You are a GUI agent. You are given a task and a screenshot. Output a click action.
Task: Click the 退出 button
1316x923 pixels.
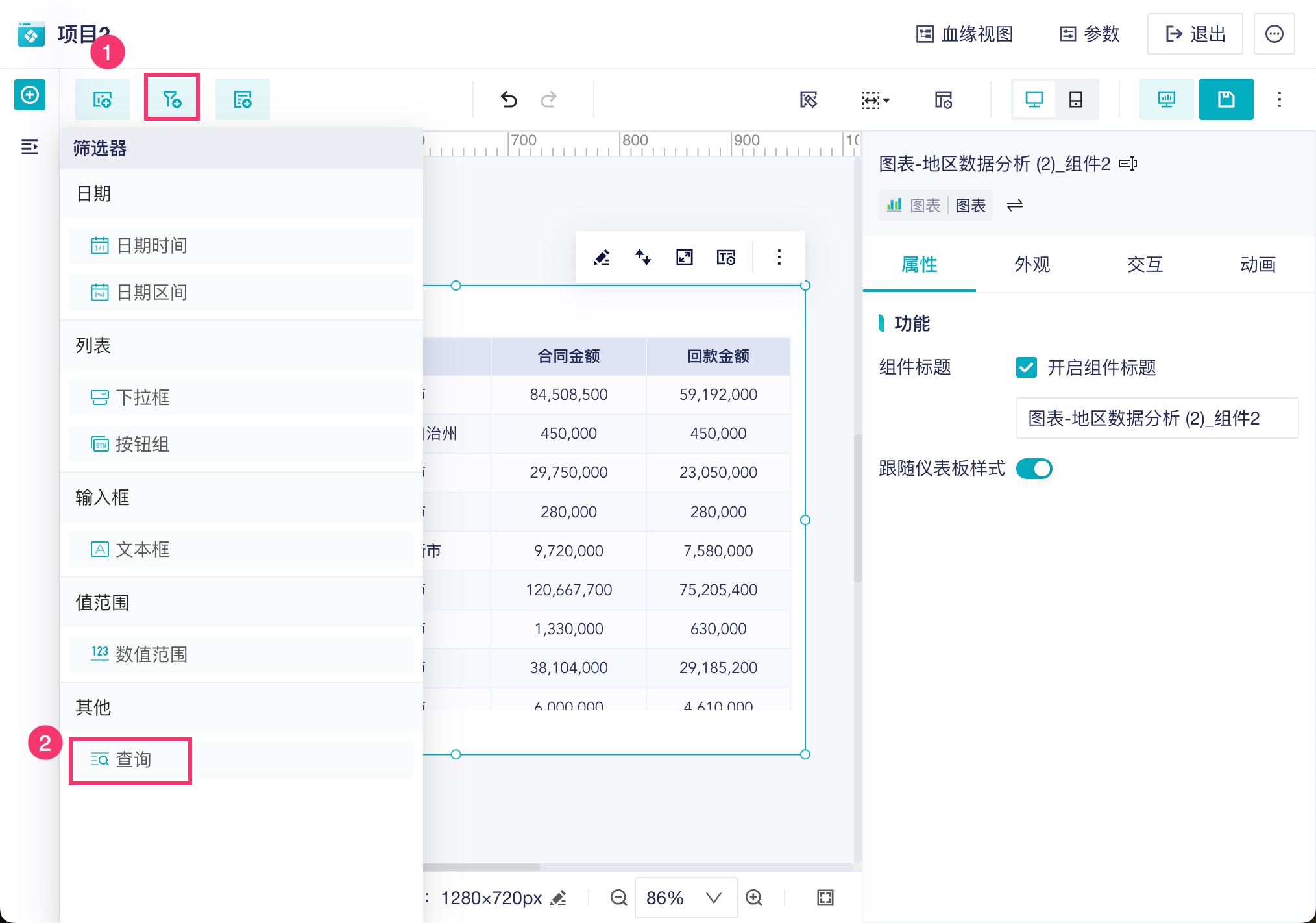click(x=1195, y=34)
